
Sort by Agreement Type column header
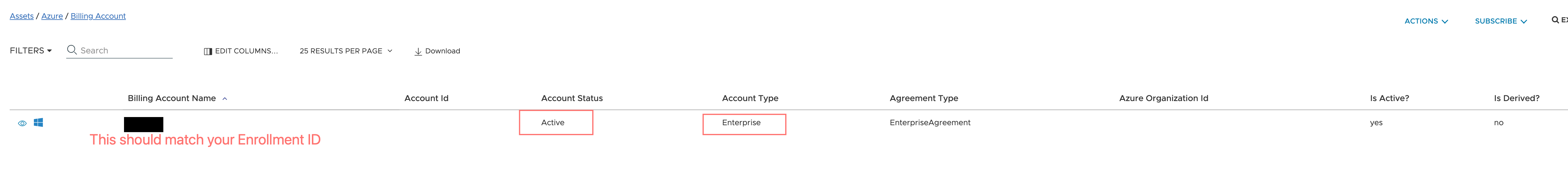click(923, 98)
